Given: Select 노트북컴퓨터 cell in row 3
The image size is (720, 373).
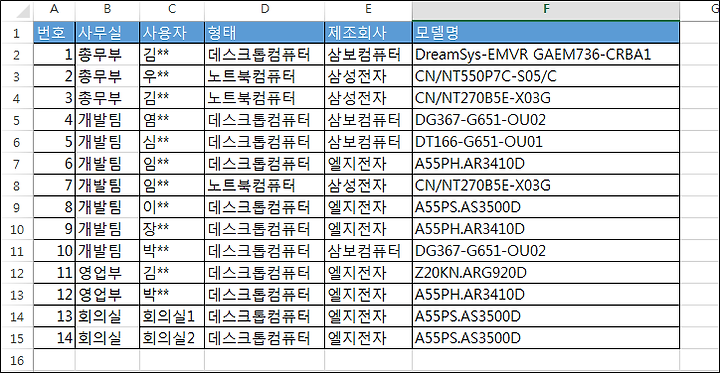Looking at the screenshot, I should [264, 76].
